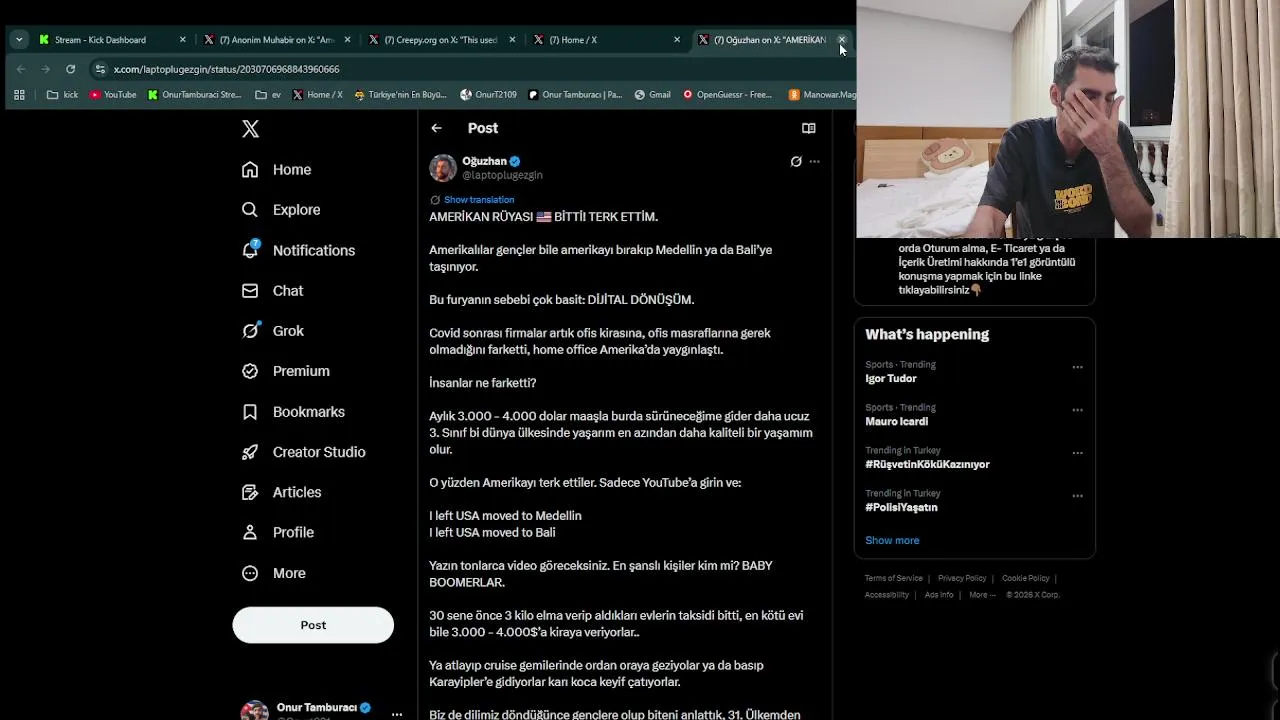Click Grok explain icon on post
Viewport: 1280px width, 720px height.
[x=796, y=161]
